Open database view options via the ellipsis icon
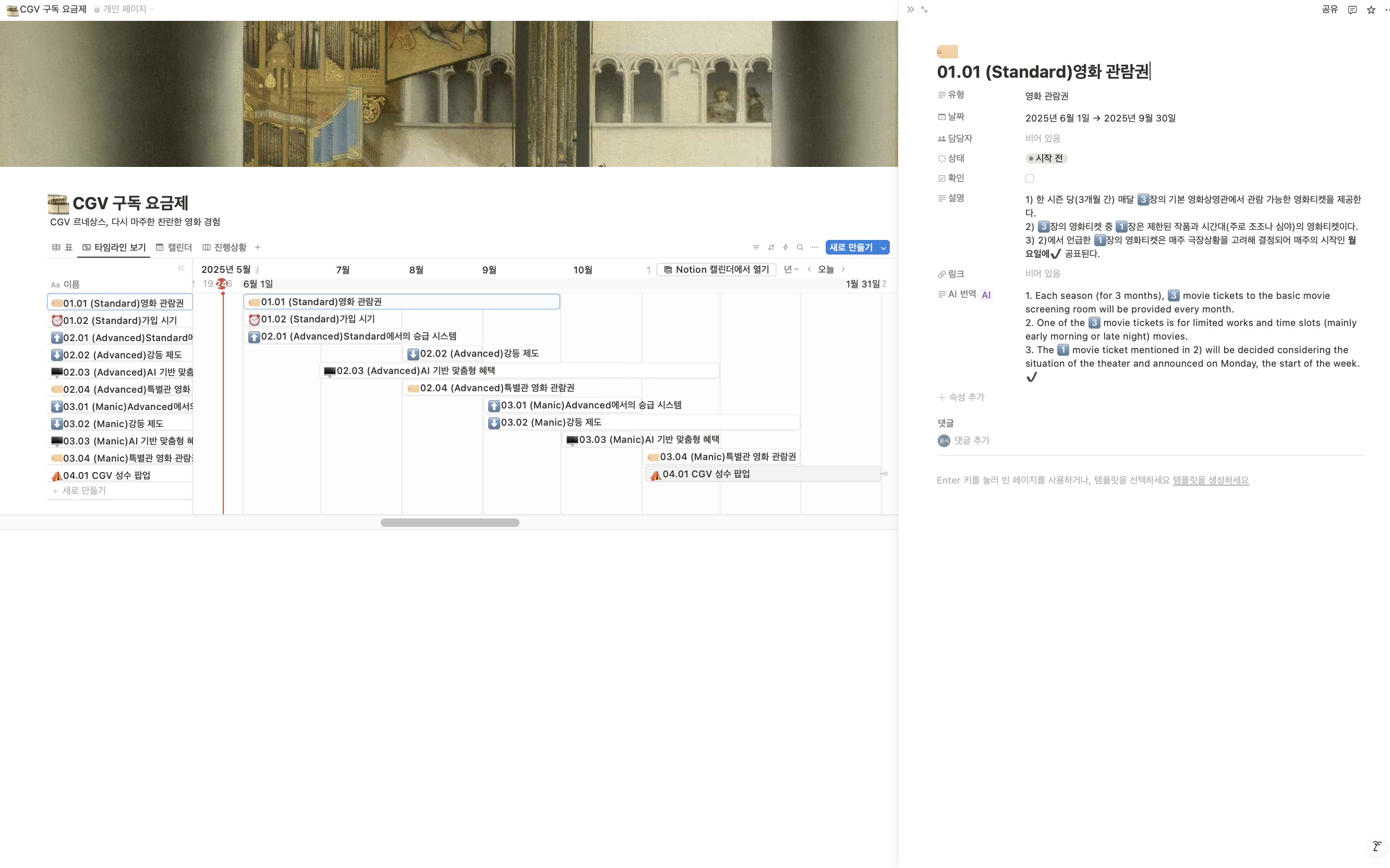This screenshot has width=1390, height=868. click(814, 247)
